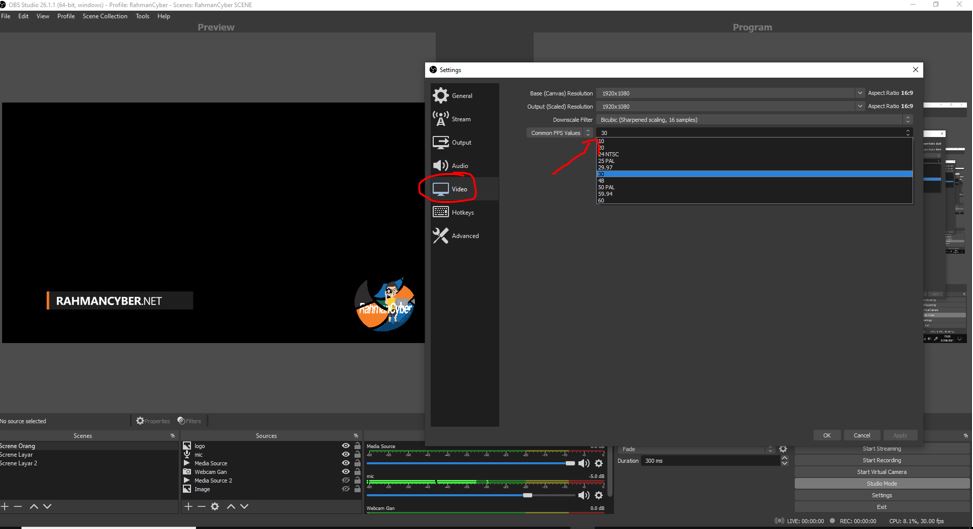The height and width of the screenshot is (529, 973).
Task: Open Downscale Filter dropdown
Action: (x=754, y=119)
